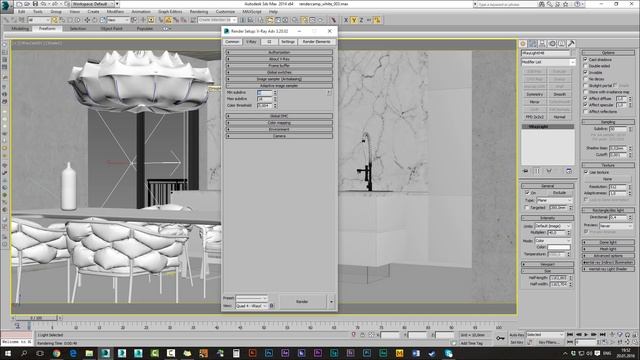Toggle the light On checkbox in General
This screenshot has width=640, height=360.
coord(527,193)
